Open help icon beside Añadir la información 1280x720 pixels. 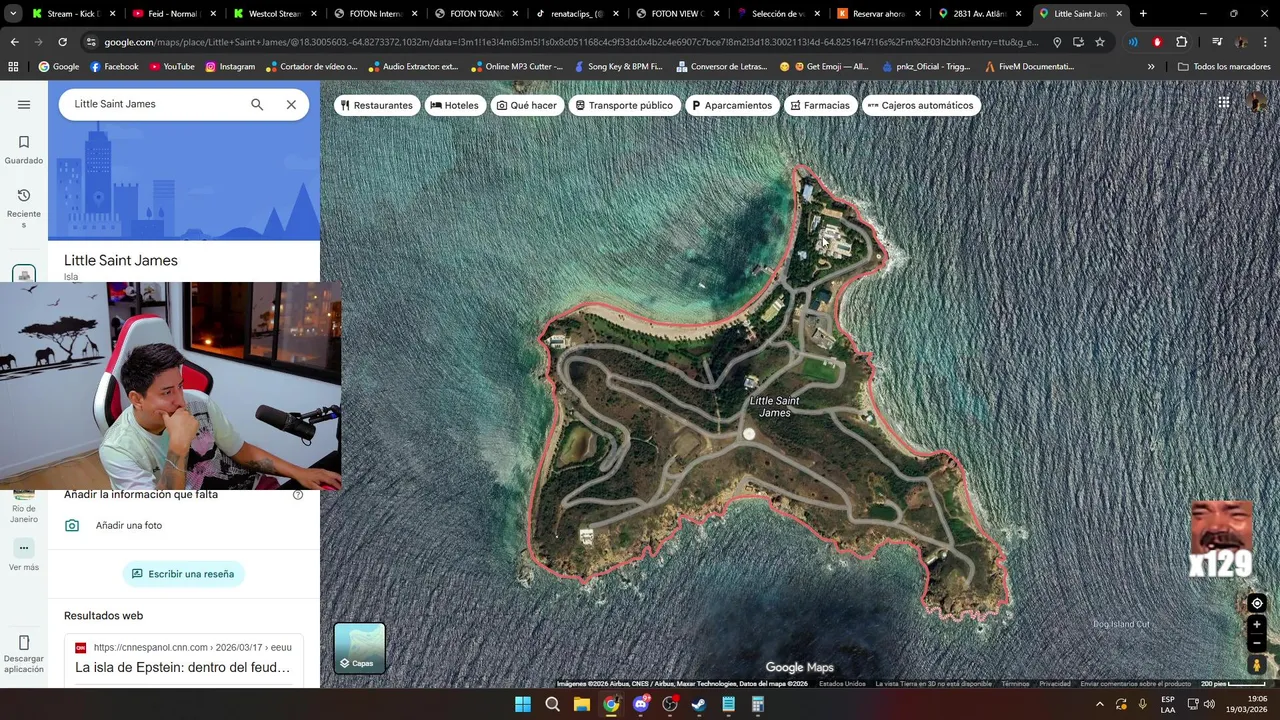point(298,495)
